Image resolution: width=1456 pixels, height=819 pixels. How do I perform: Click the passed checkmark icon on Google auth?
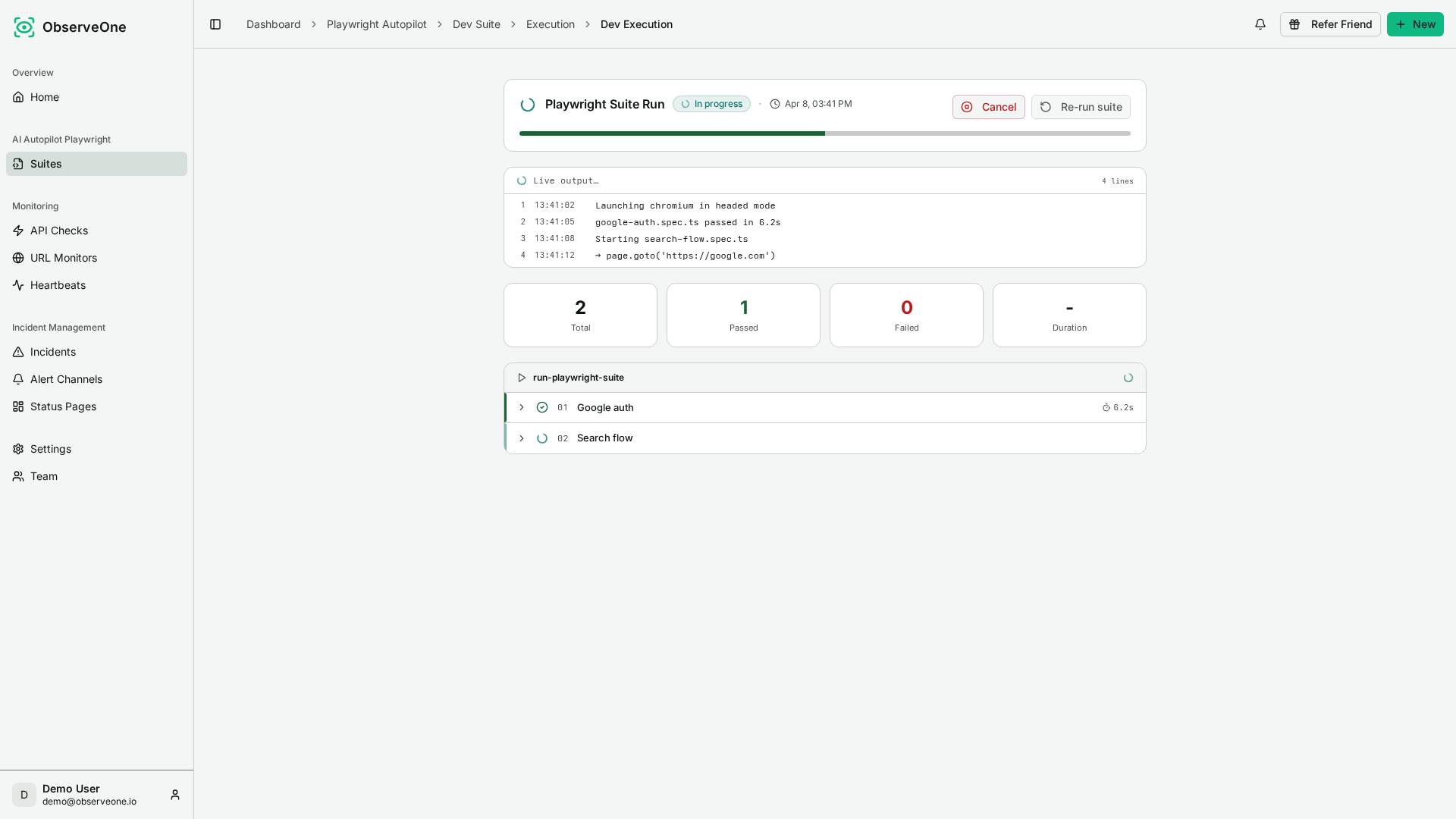542,408
